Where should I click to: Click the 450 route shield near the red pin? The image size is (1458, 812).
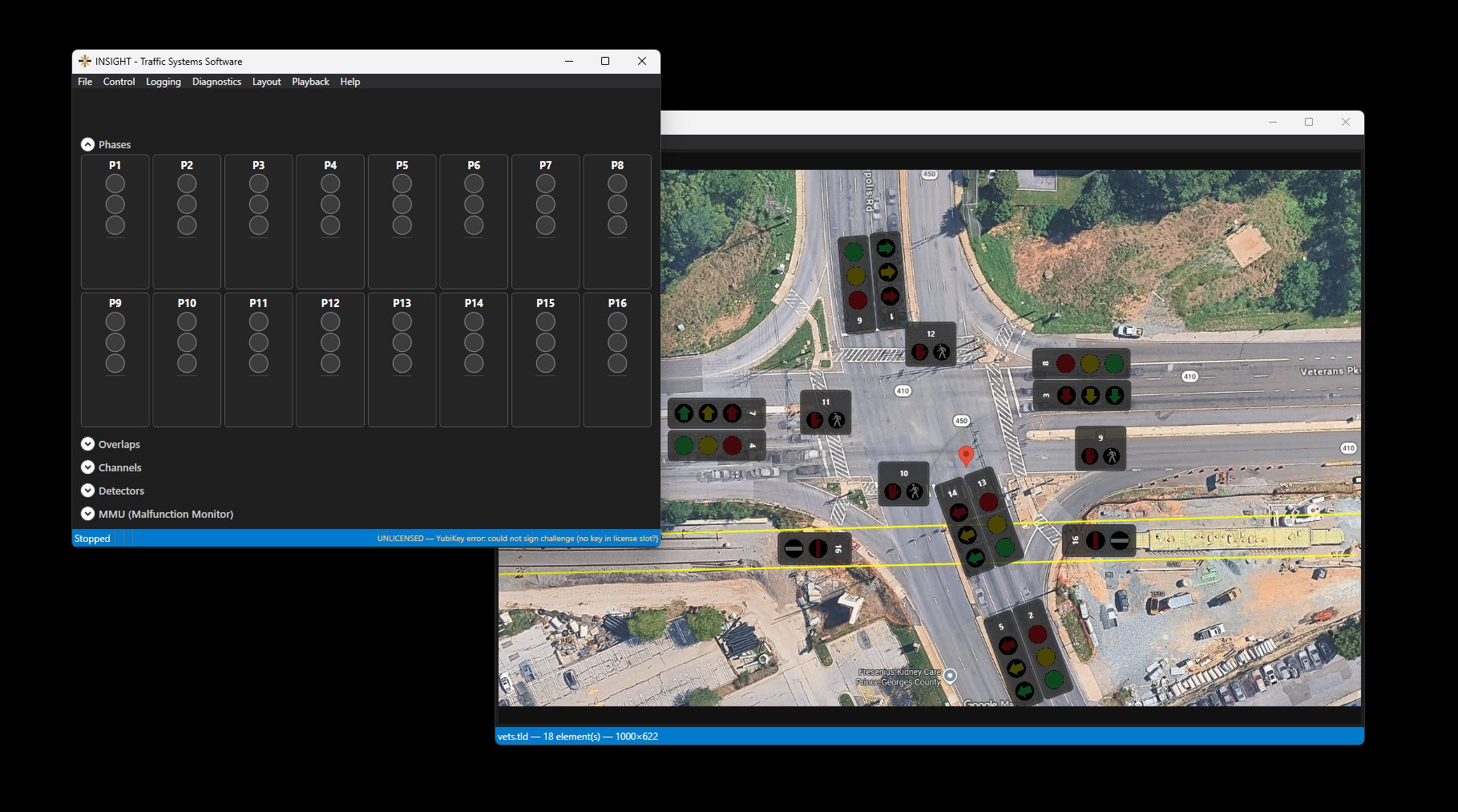click(961, 421)
